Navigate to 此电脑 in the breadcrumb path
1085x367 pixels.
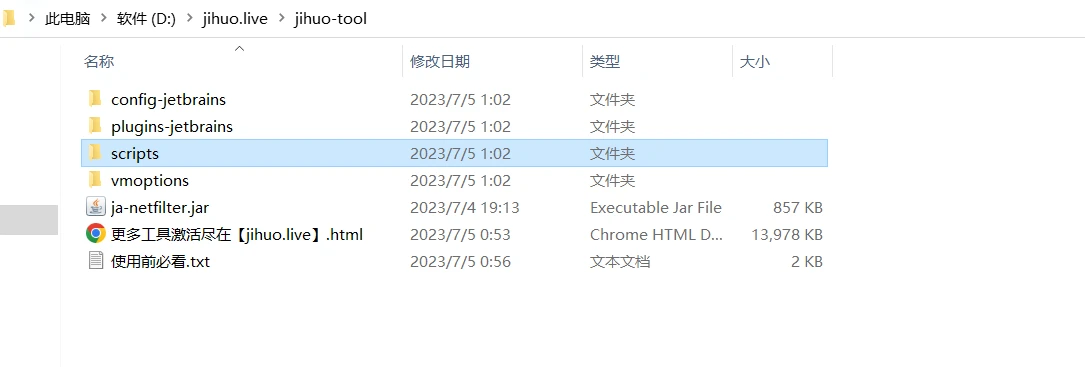[x=68, y=19]
